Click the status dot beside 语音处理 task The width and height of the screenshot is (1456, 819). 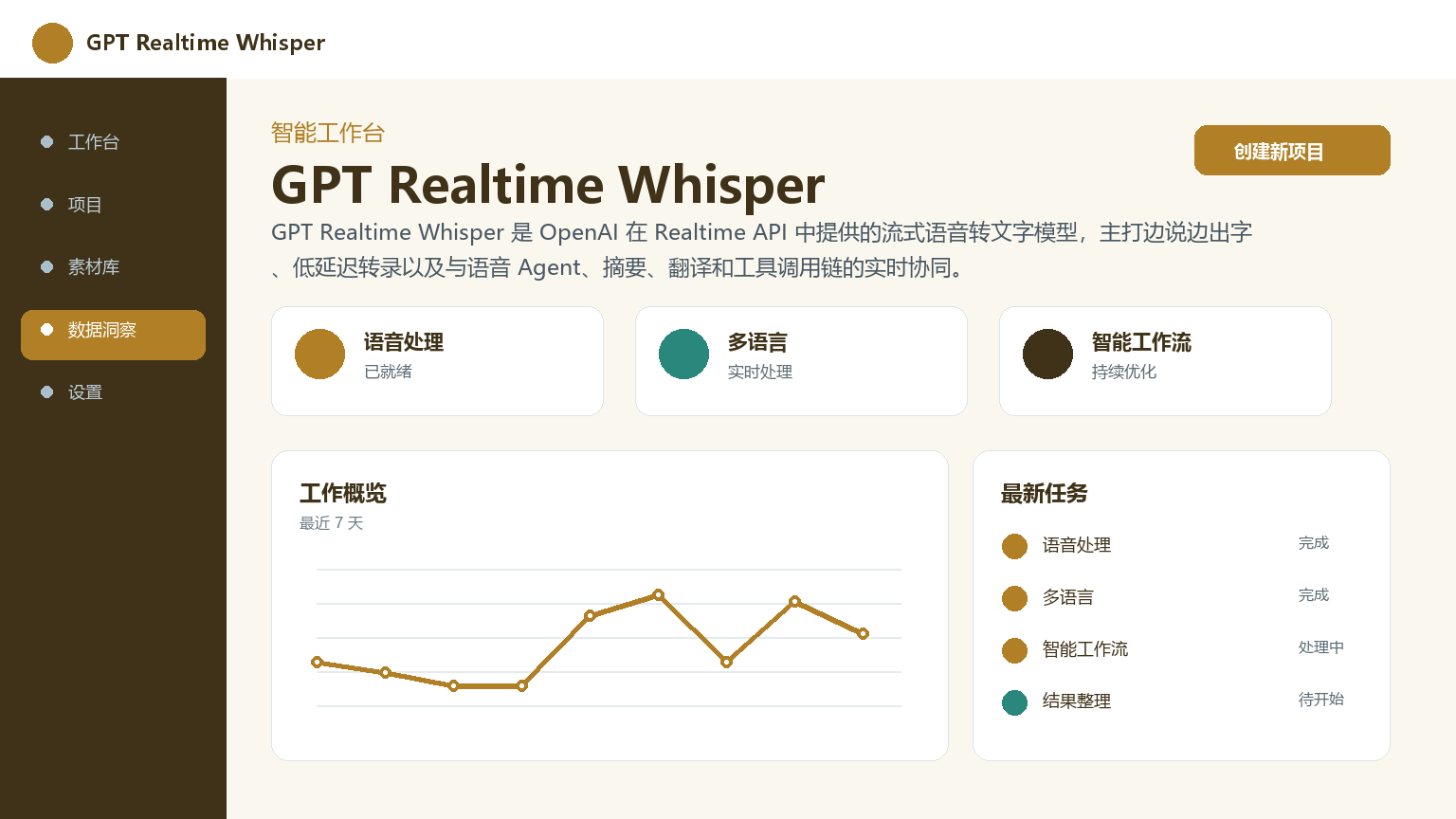pos(1014,546)
